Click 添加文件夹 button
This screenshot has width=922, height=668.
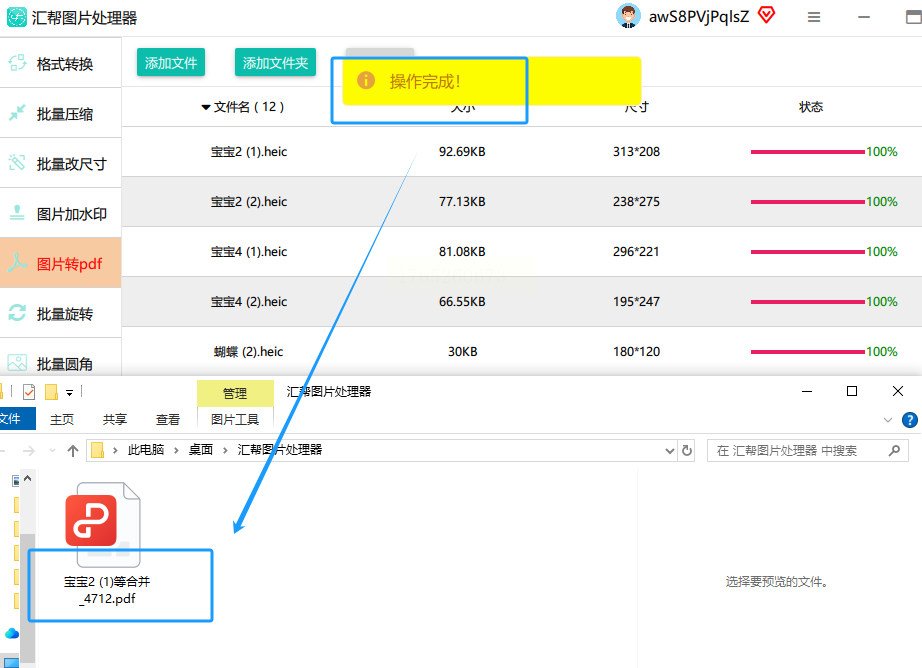tap(275, 62)
